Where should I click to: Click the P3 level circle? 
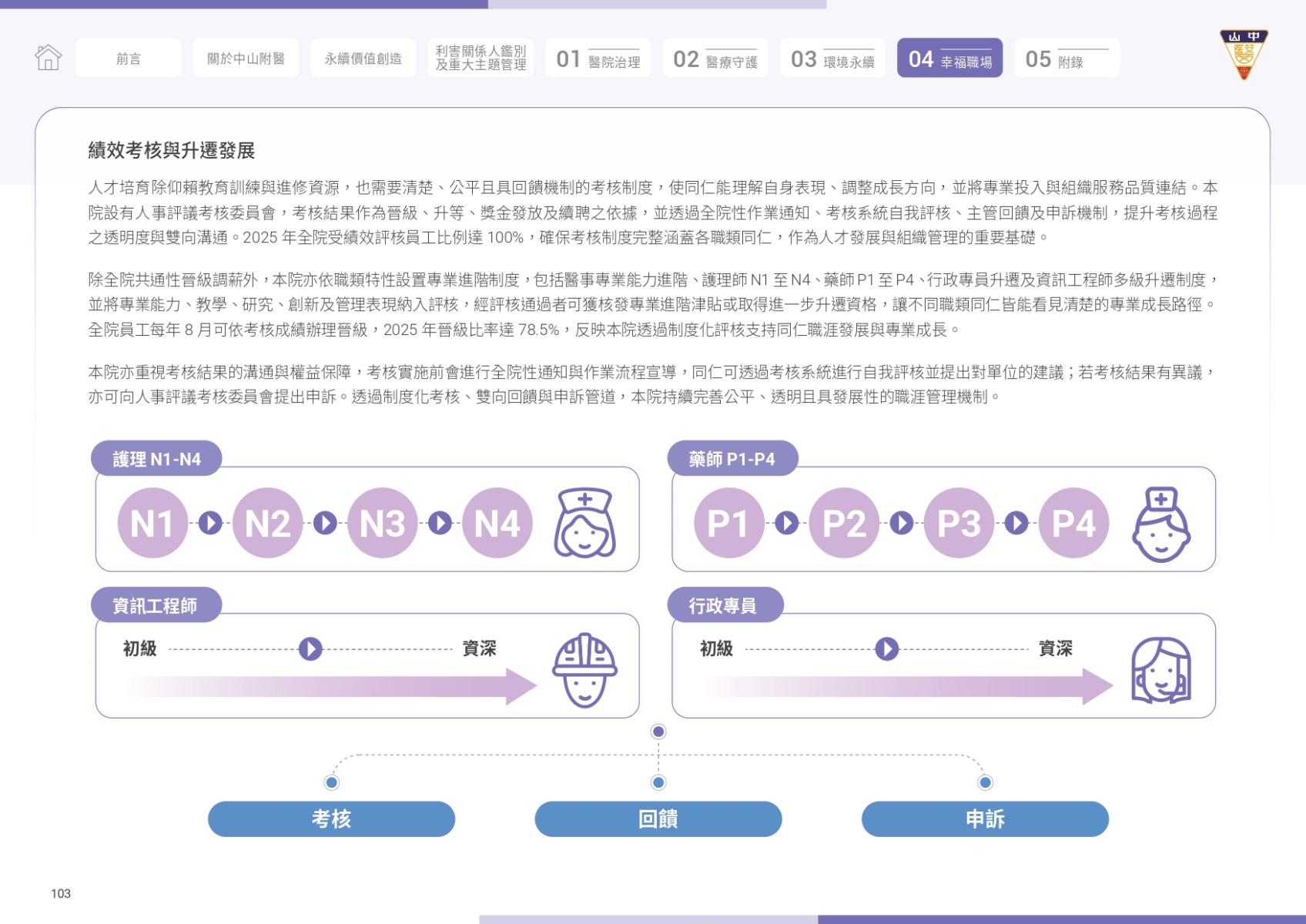[x=959, y=523]
